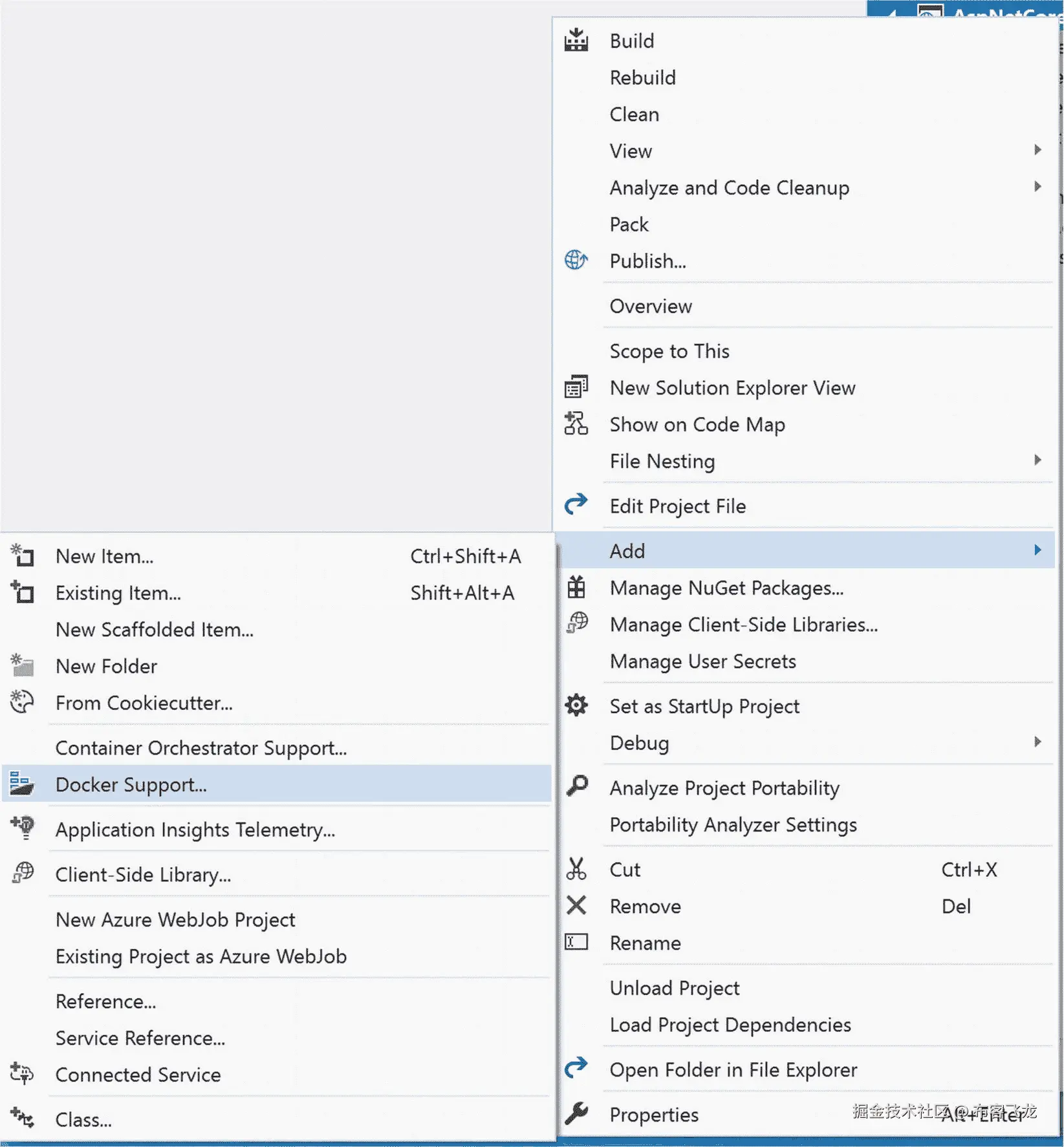Click the Application Insights Telemetry lightbulb icon
The height and width of the screenshot is (1147, 1064).
[x=22, y=828]
